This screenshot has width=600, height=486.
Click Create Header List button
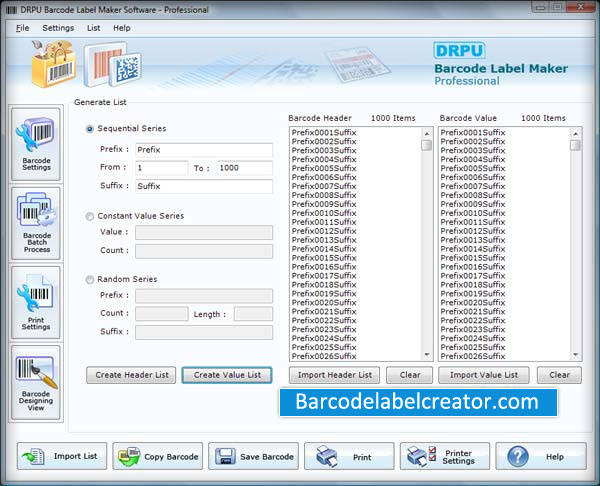coord(131,375)
